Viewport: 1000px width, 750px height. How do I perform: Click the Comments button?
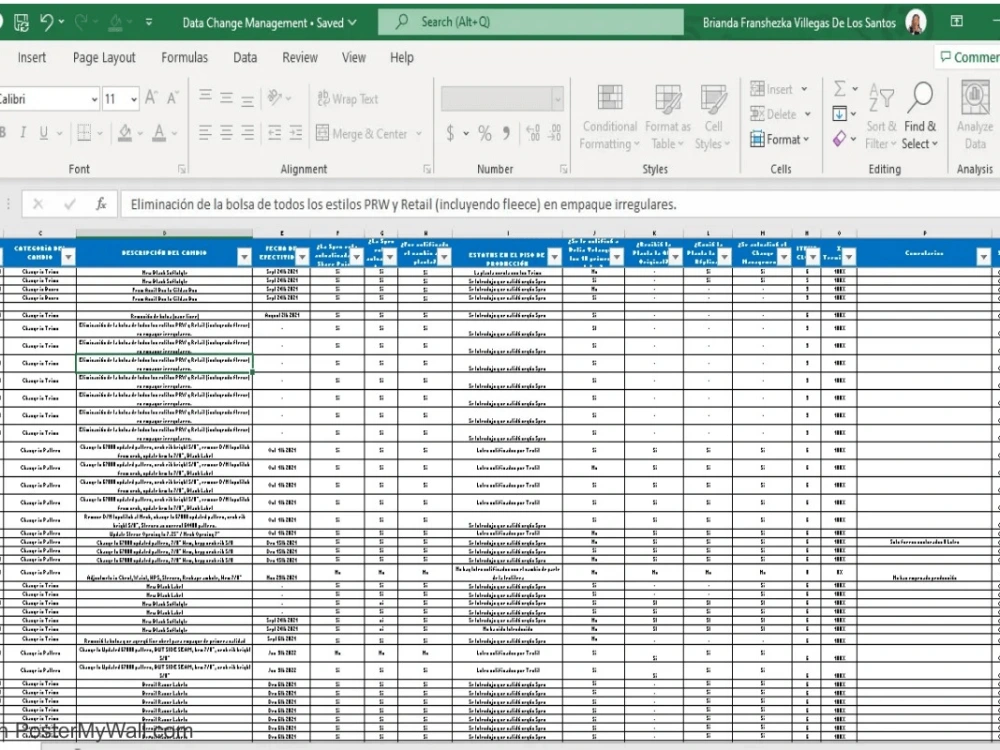[967, 57]
